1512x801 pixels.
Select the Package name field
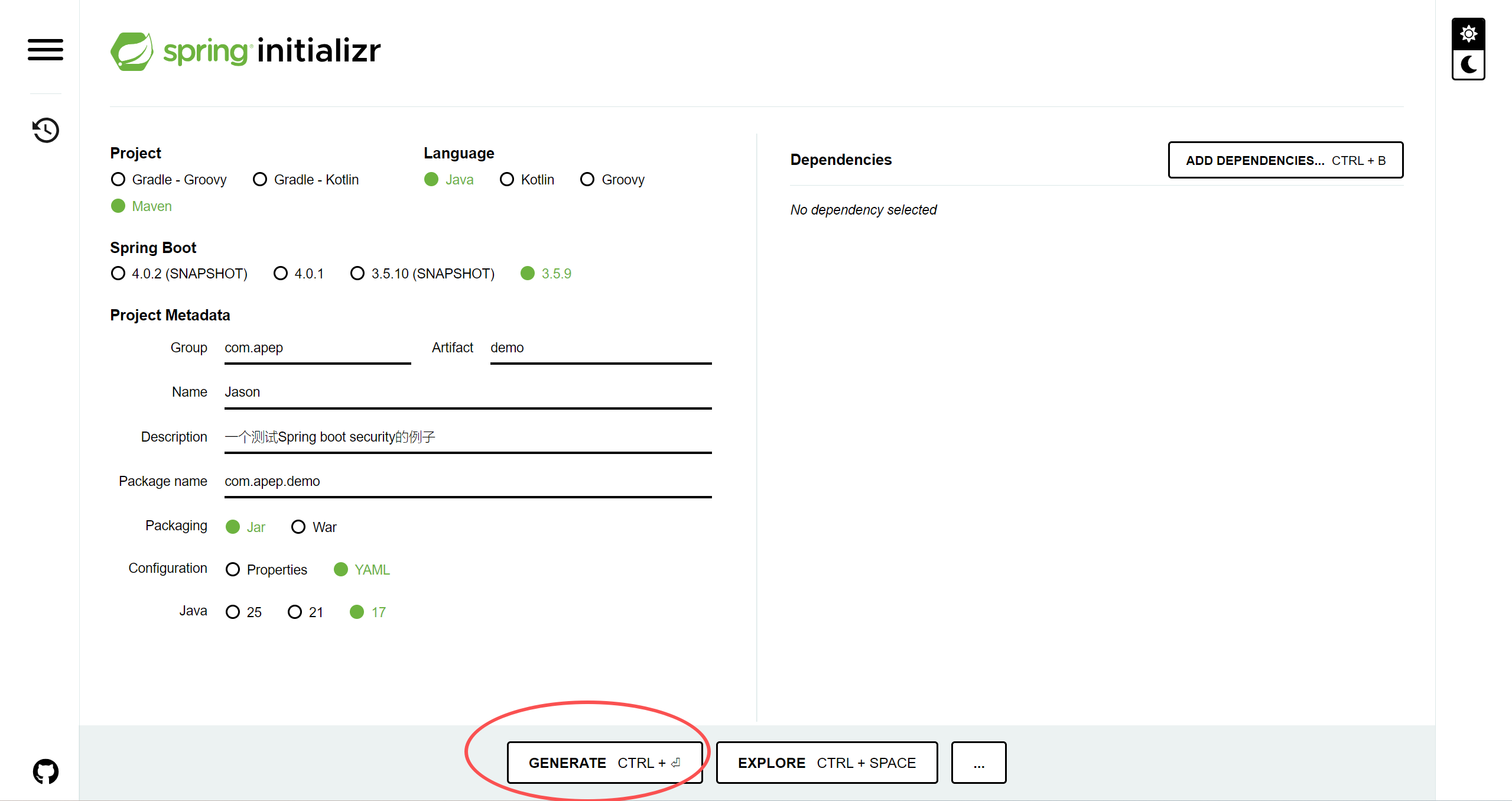(x=467, y=482)
